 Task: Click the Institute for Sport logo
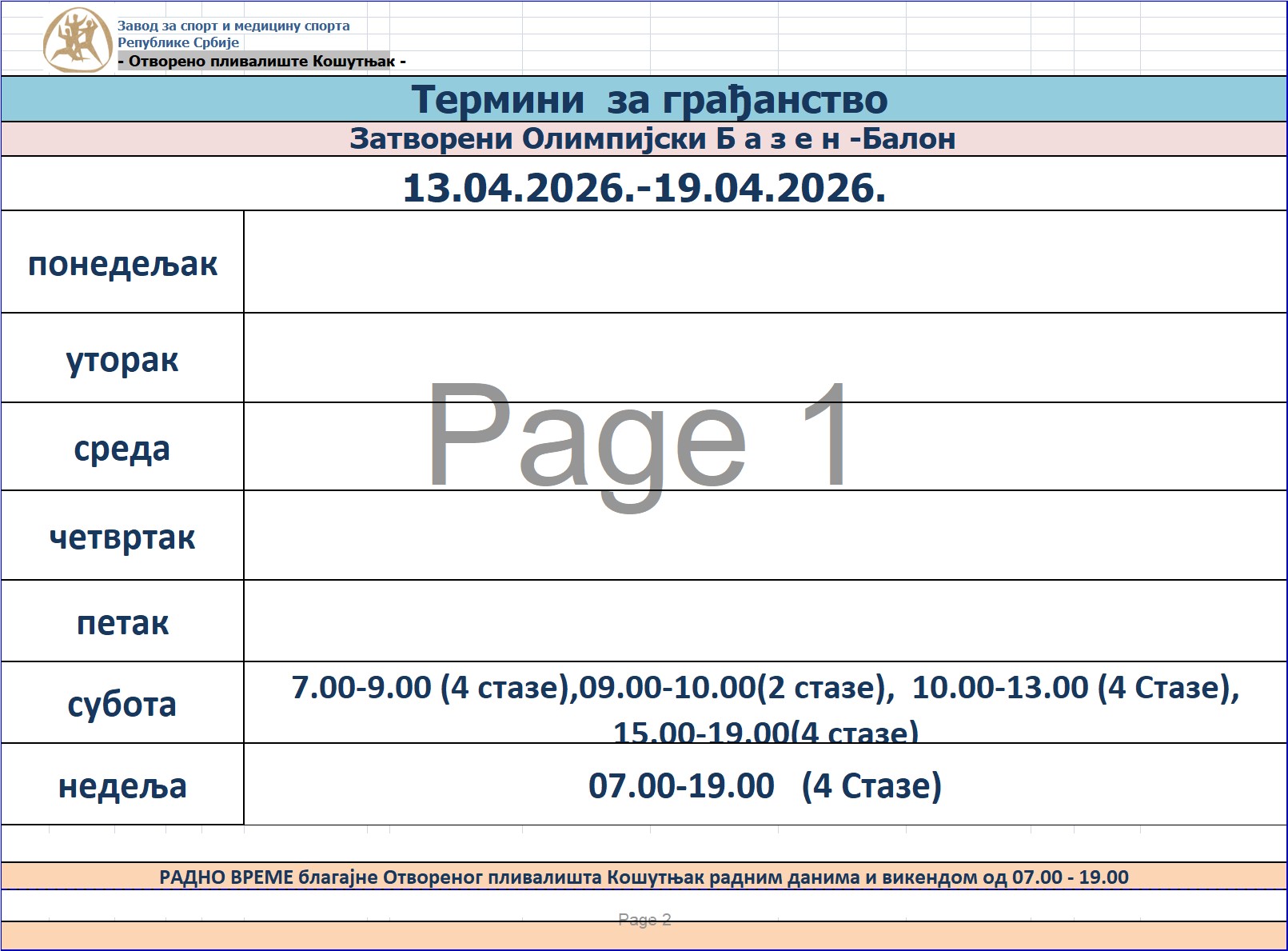(77, 40)
